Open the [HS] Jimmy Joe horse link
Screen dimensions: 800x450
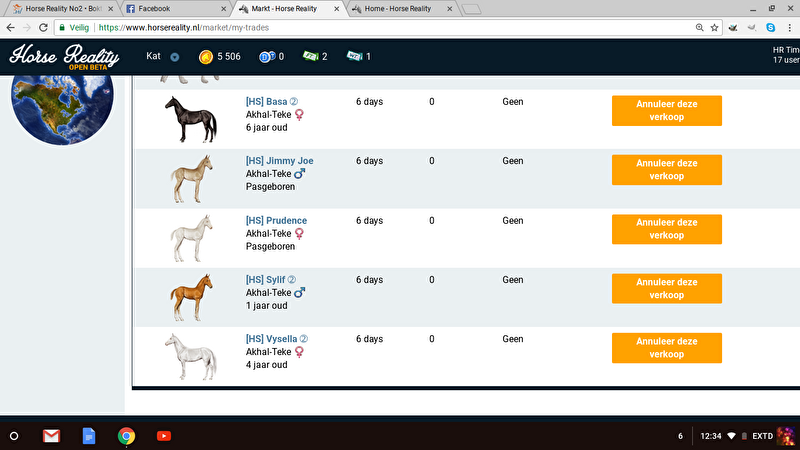tap(281, 161)
